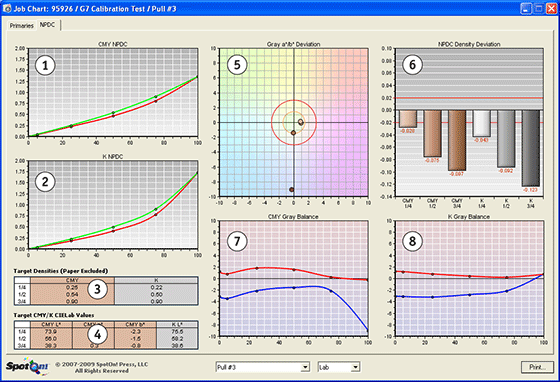The width and height of the screenshot is (560, 382).
Task: Click the CMY 1/2 density value 0.54
Action: coord(72,295)
